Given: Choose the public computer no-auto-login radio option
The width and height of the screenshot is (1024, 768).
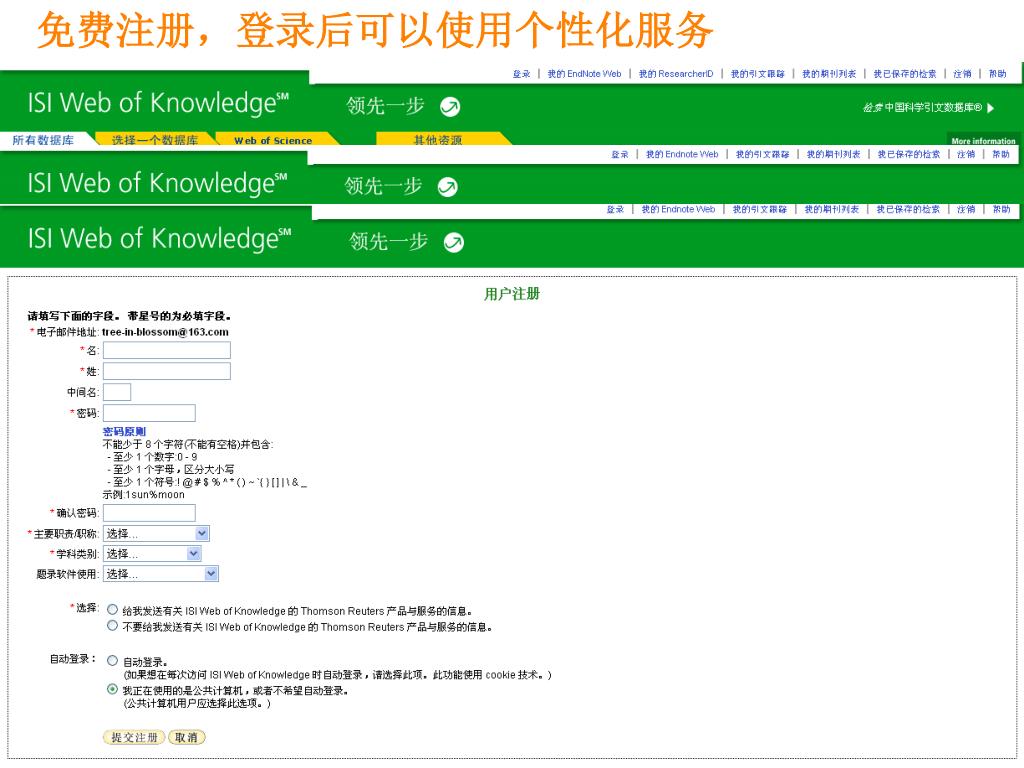Looking at the screenshot, I should 112,690.
